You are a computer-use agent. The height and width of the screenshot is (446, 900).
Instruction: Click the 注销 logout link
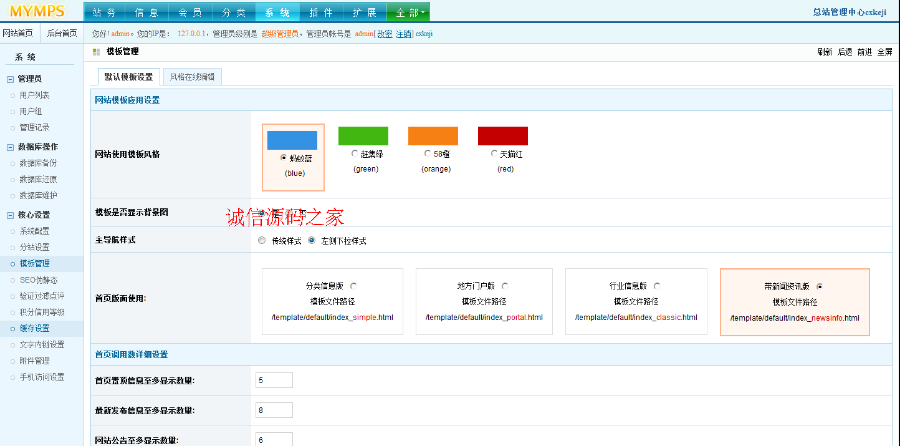[404, 34]
